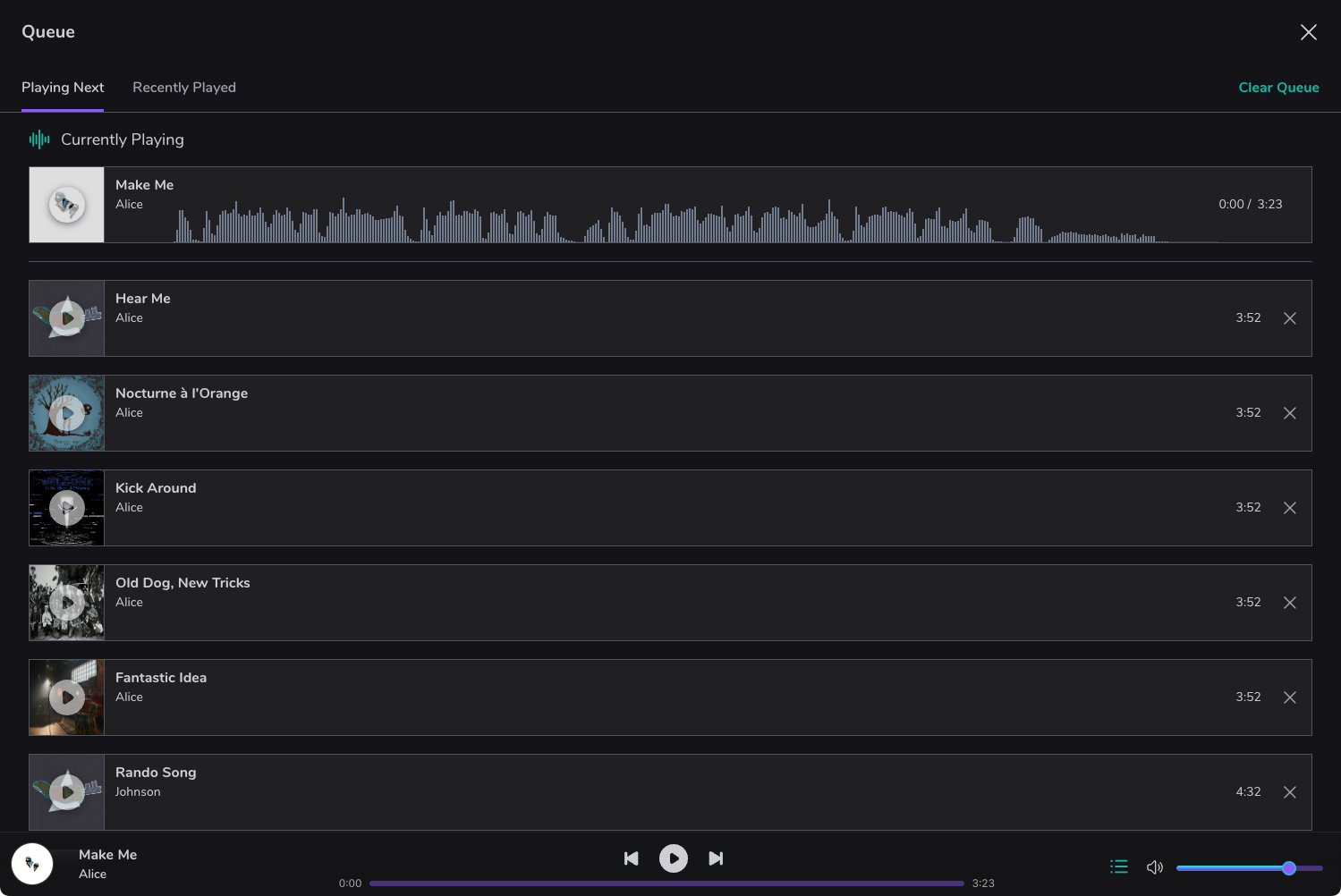Click the play overlay on Kick Around artwork
Viewport: 1341px width, 896px height.
tap(66, 507)
